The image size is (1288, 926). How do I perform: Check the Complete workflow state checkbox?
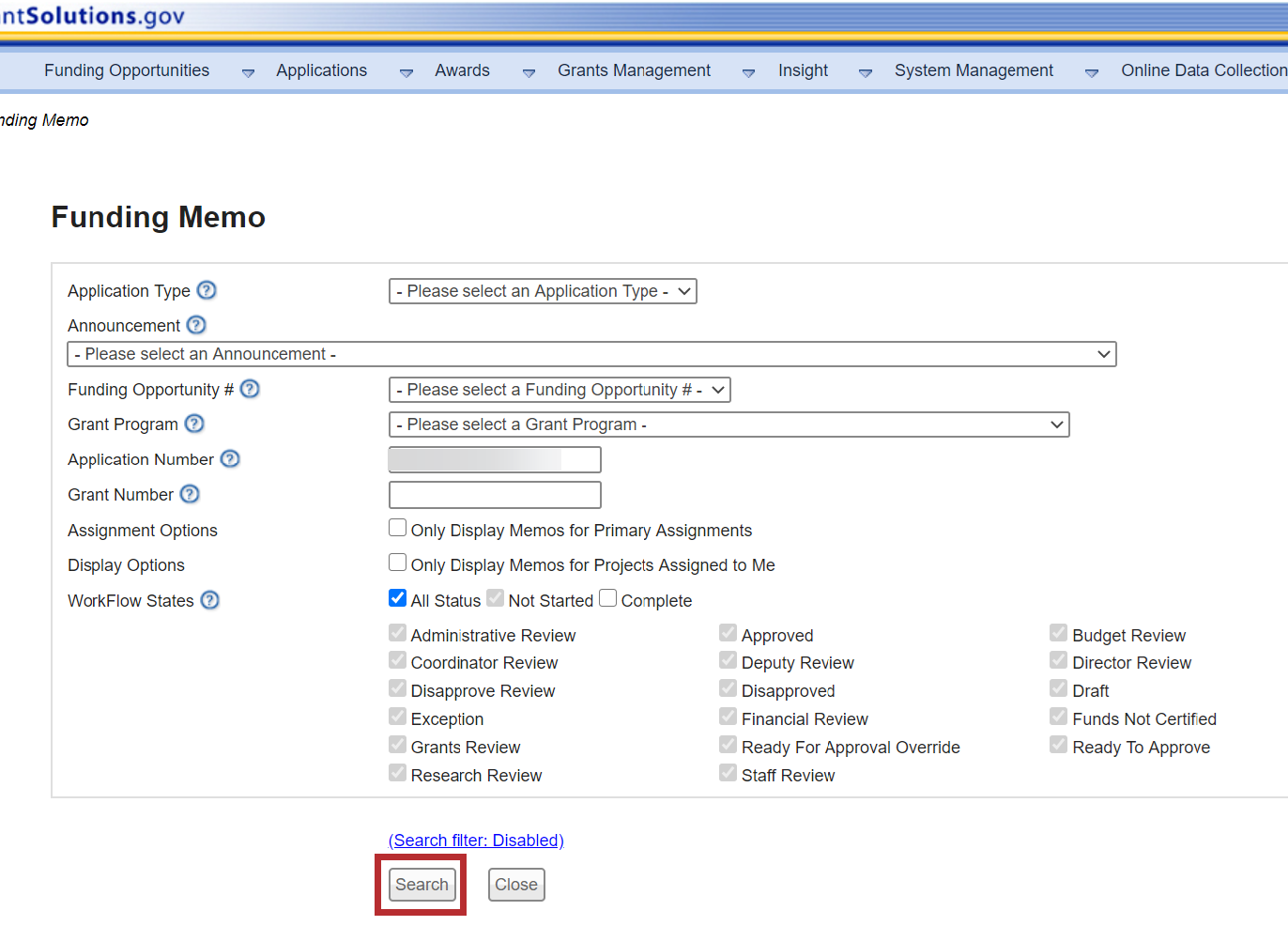tap(608, 598)
